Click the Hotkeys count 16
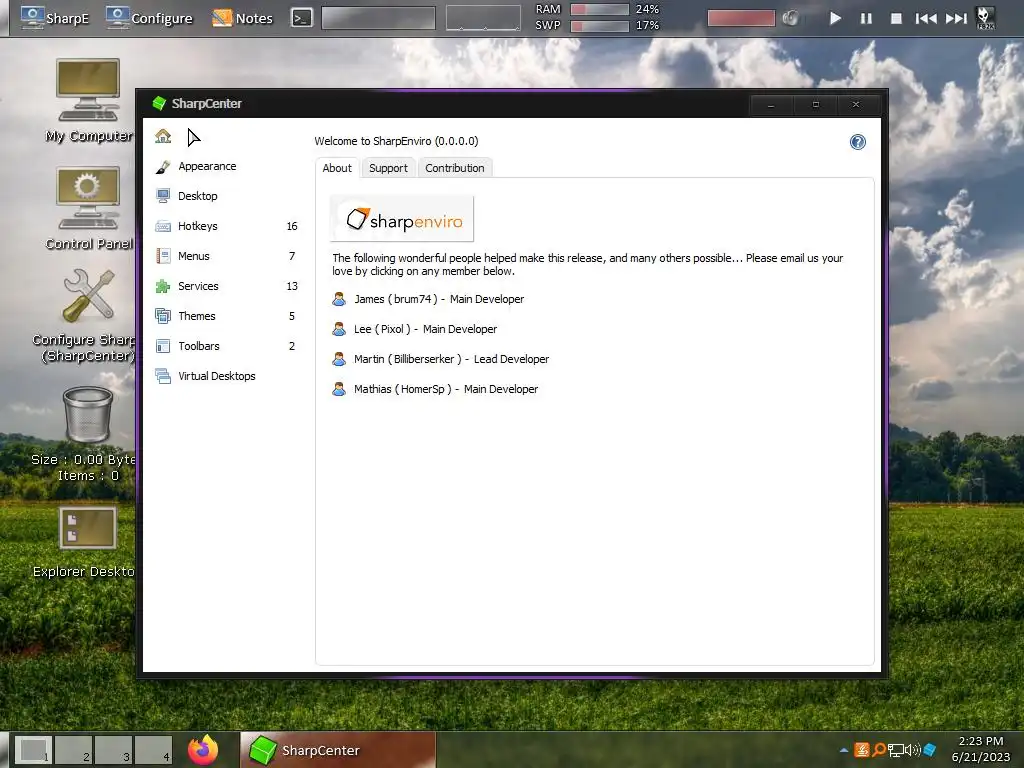This screenshot has height=768, width=1024. [x=292, y=226]
